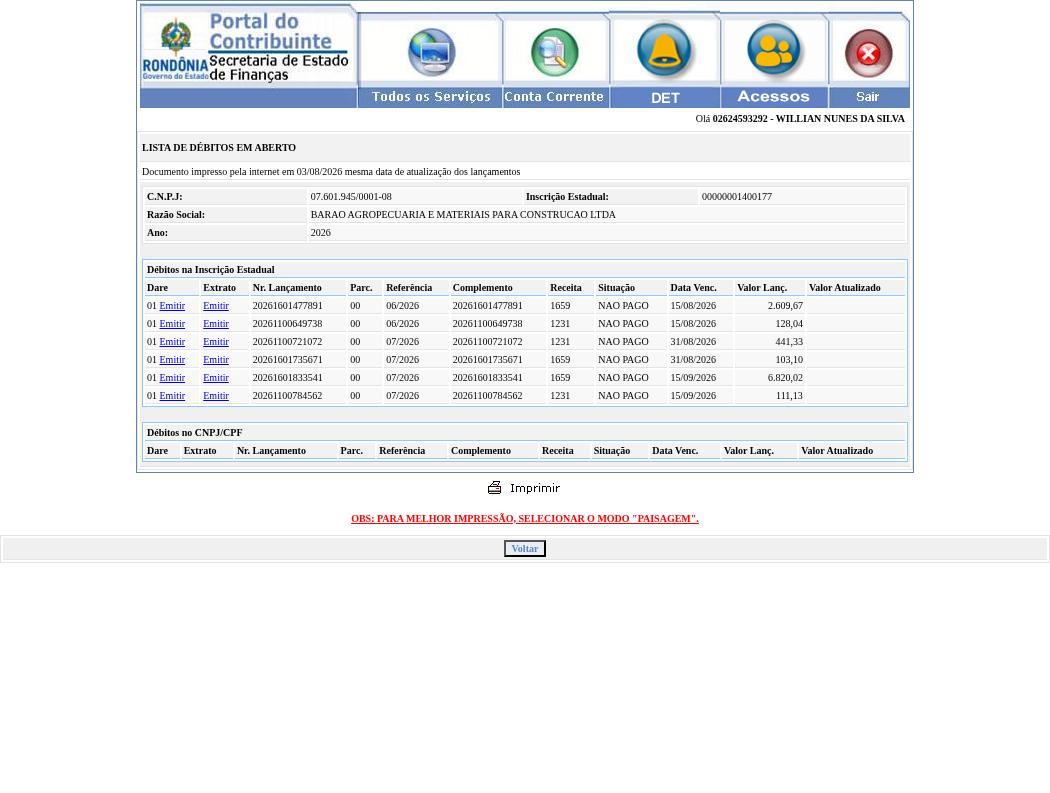Select the Conta Corrente menu label
Viewport: 1050px width, 793px height.
point(554,97)
